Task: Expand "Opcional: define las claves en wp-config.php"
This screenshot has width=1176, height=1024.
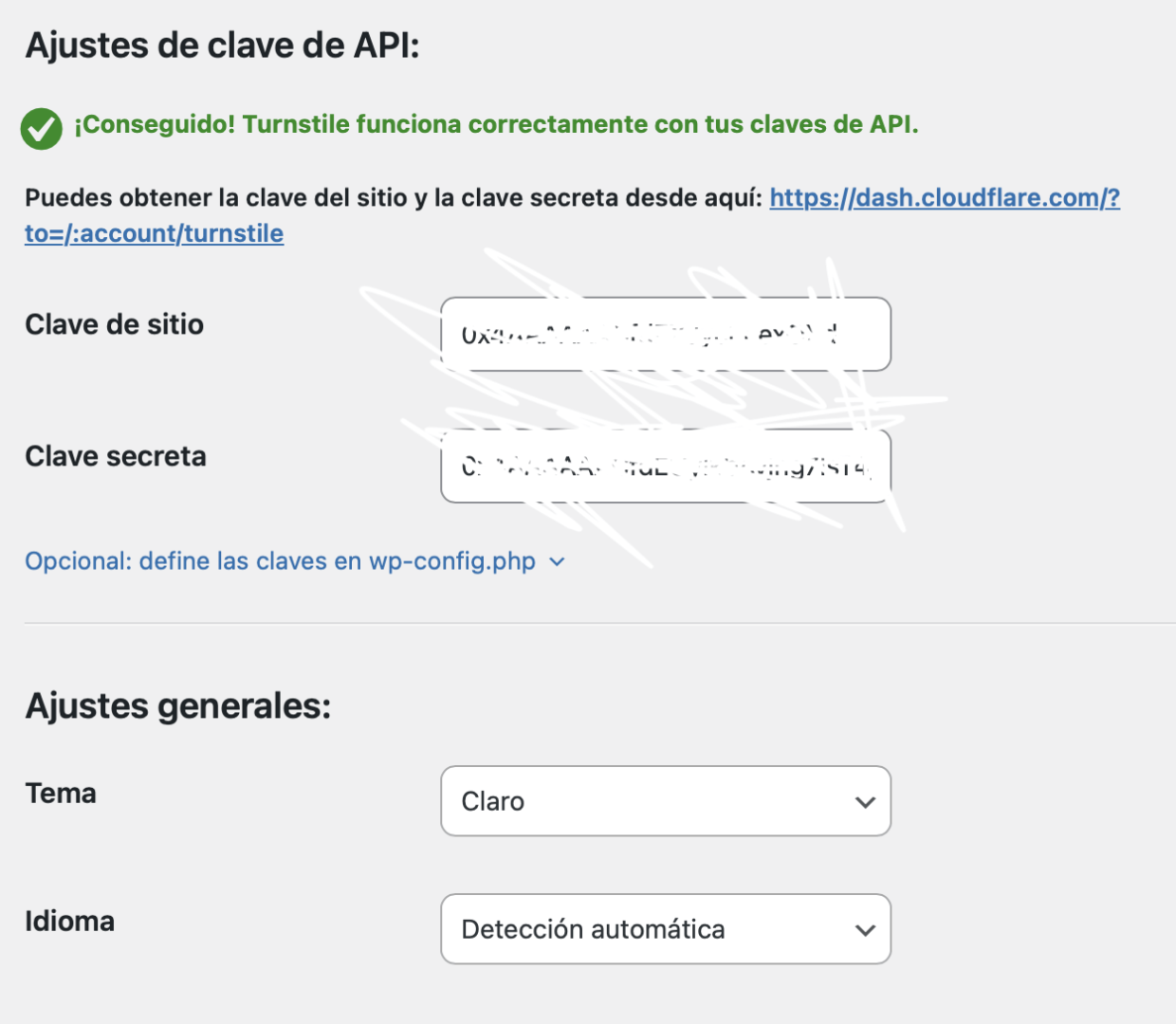Action: 280,561
